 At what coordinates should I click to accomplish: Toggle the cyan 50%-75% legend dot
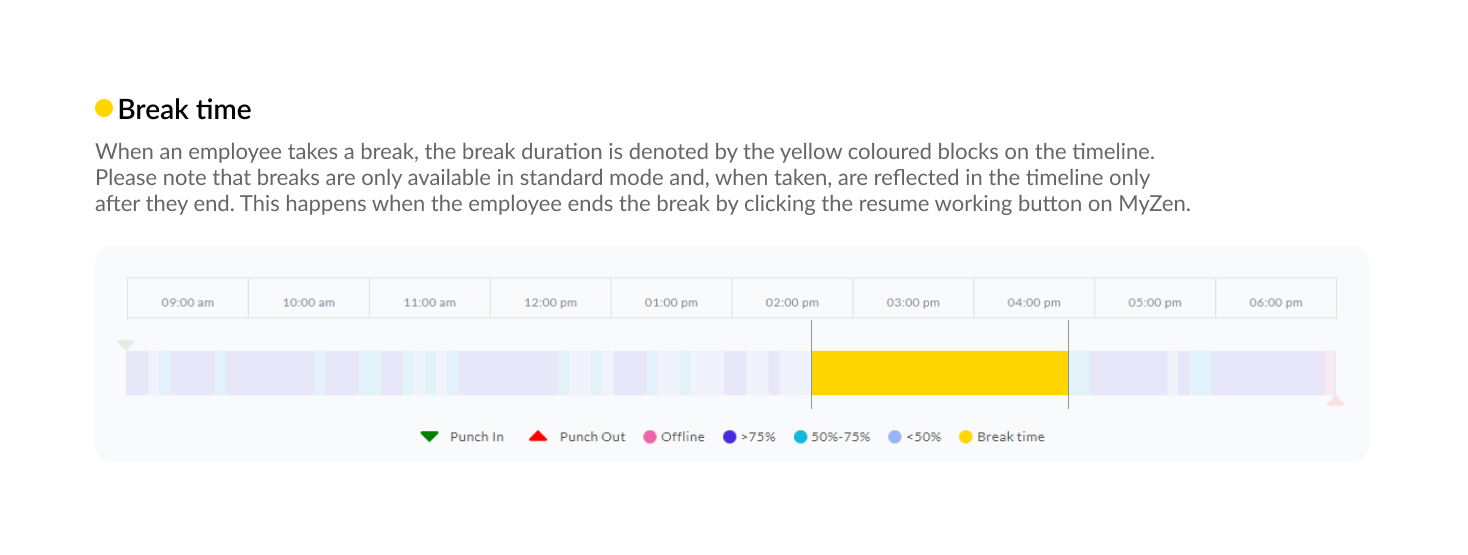click(x=800, y=437)
